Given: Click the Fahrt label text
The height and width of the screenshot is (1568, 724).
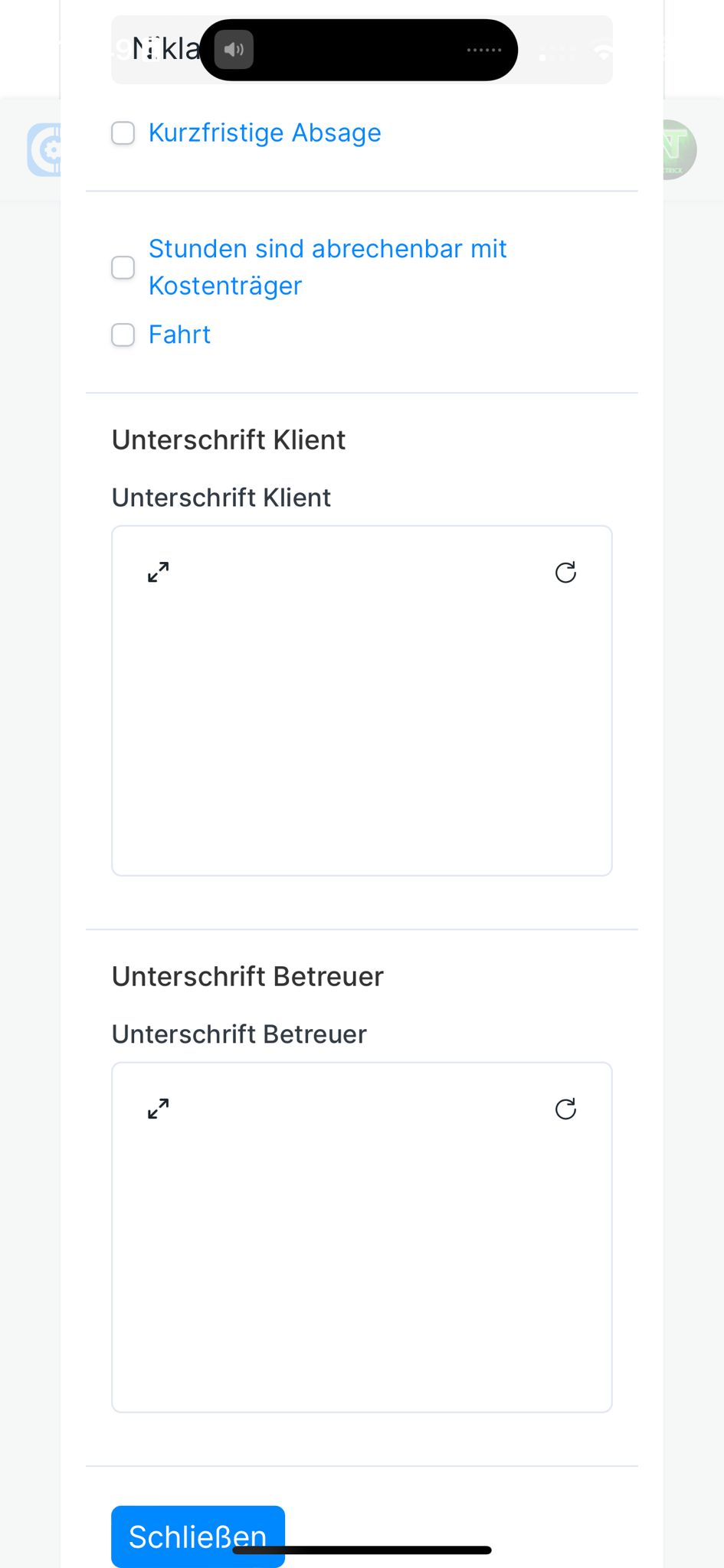Looking at the screenshot, I should pyautogui.click(x=179, y=335).
